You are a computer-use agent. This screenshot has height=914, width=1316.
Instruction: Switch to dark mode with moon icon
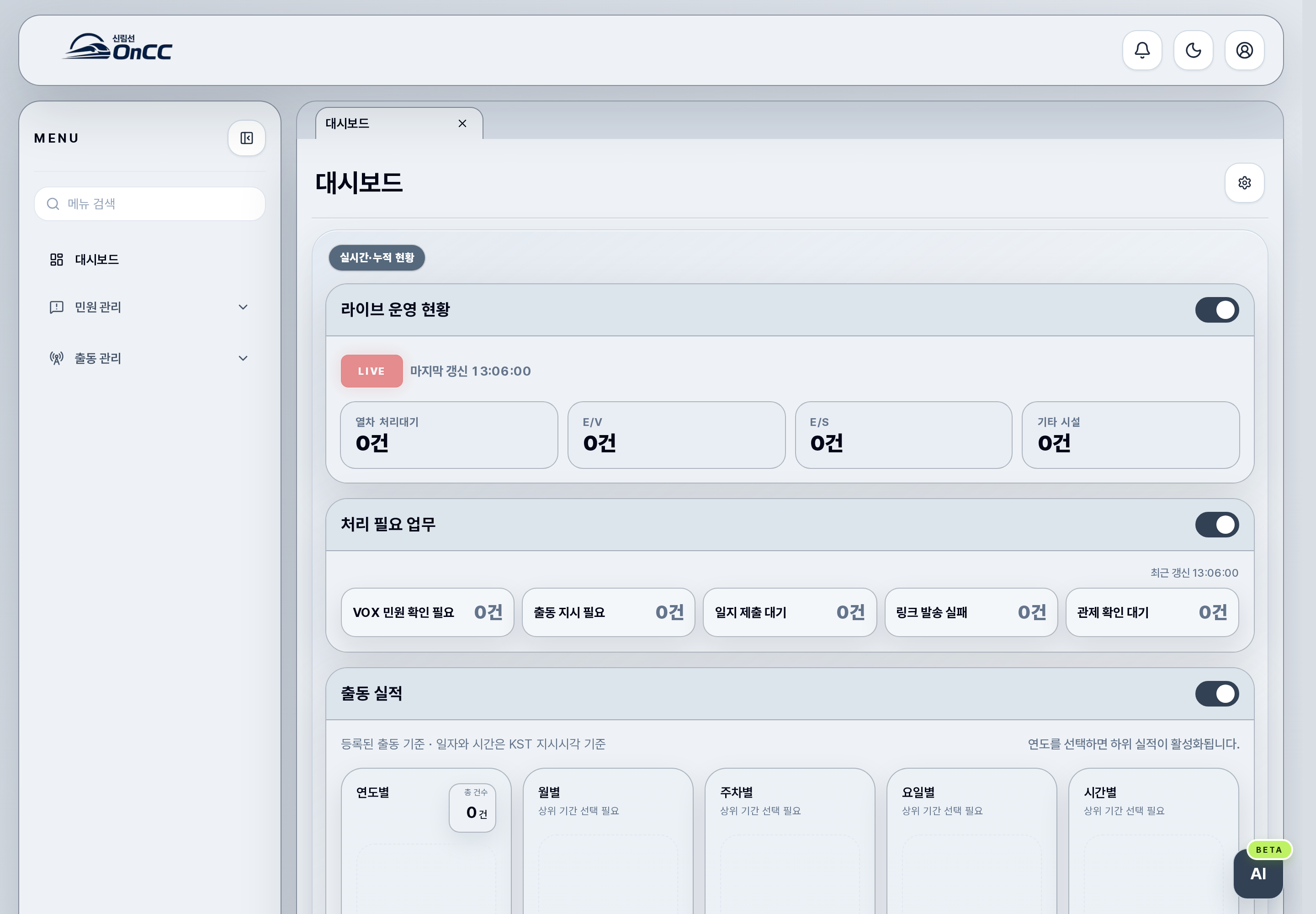(x=1193, y=50)
